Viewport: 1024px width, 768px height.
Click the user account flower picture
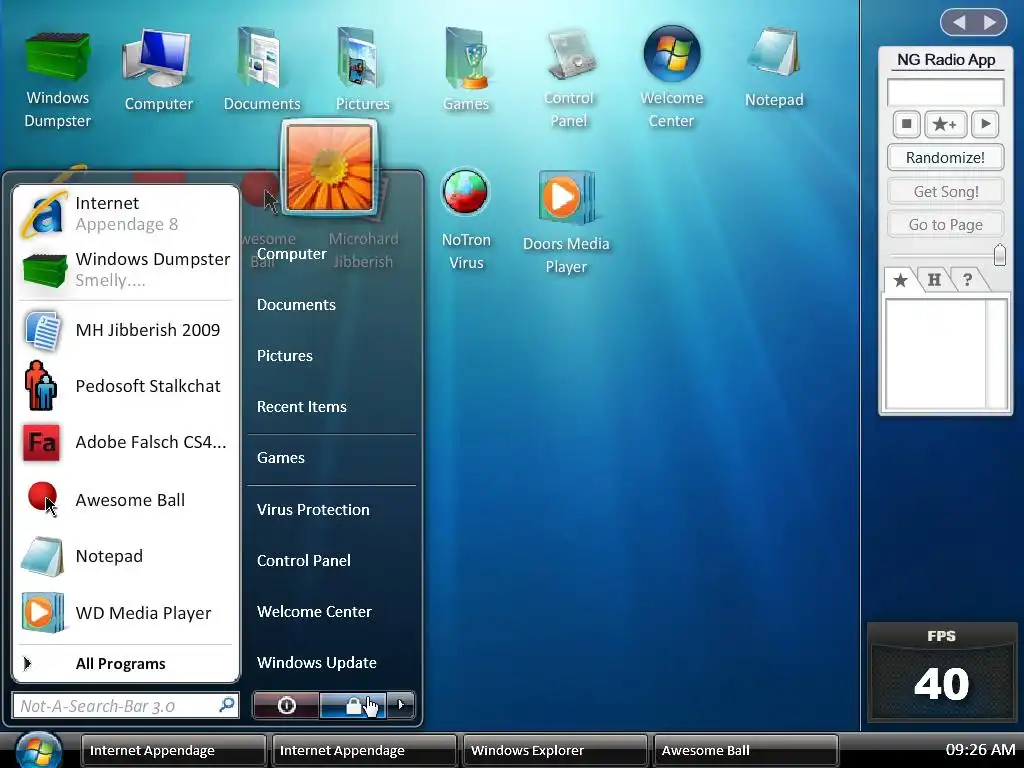[x=329, y=167]
